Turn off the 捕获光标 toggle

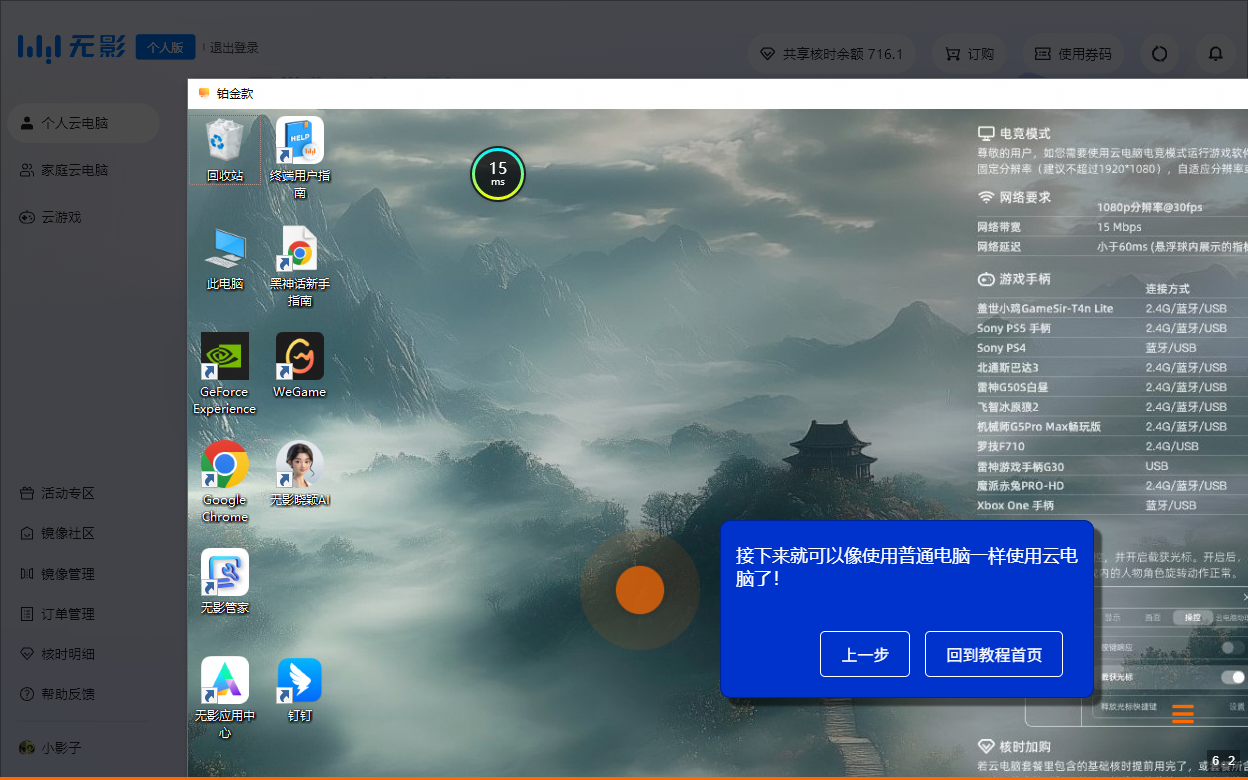(1233, 676)
